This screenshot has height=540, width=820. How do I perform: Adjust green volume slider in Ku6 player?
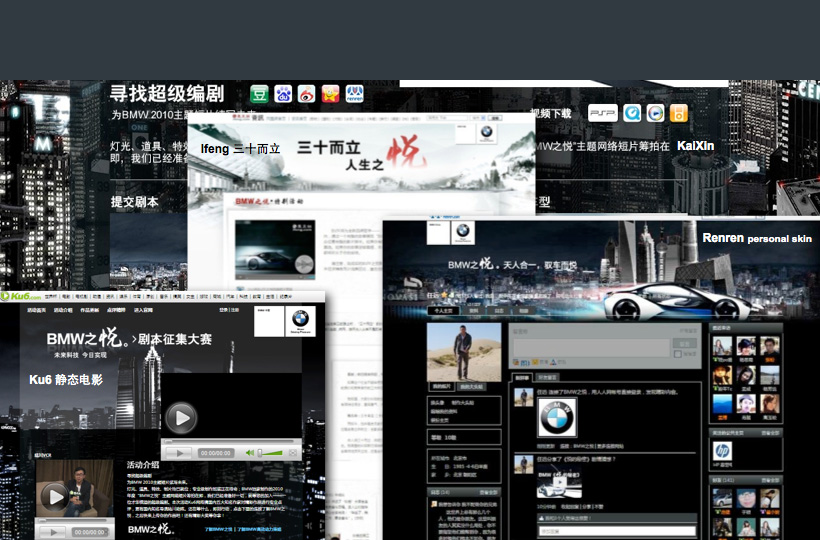(x=270, y=453)
